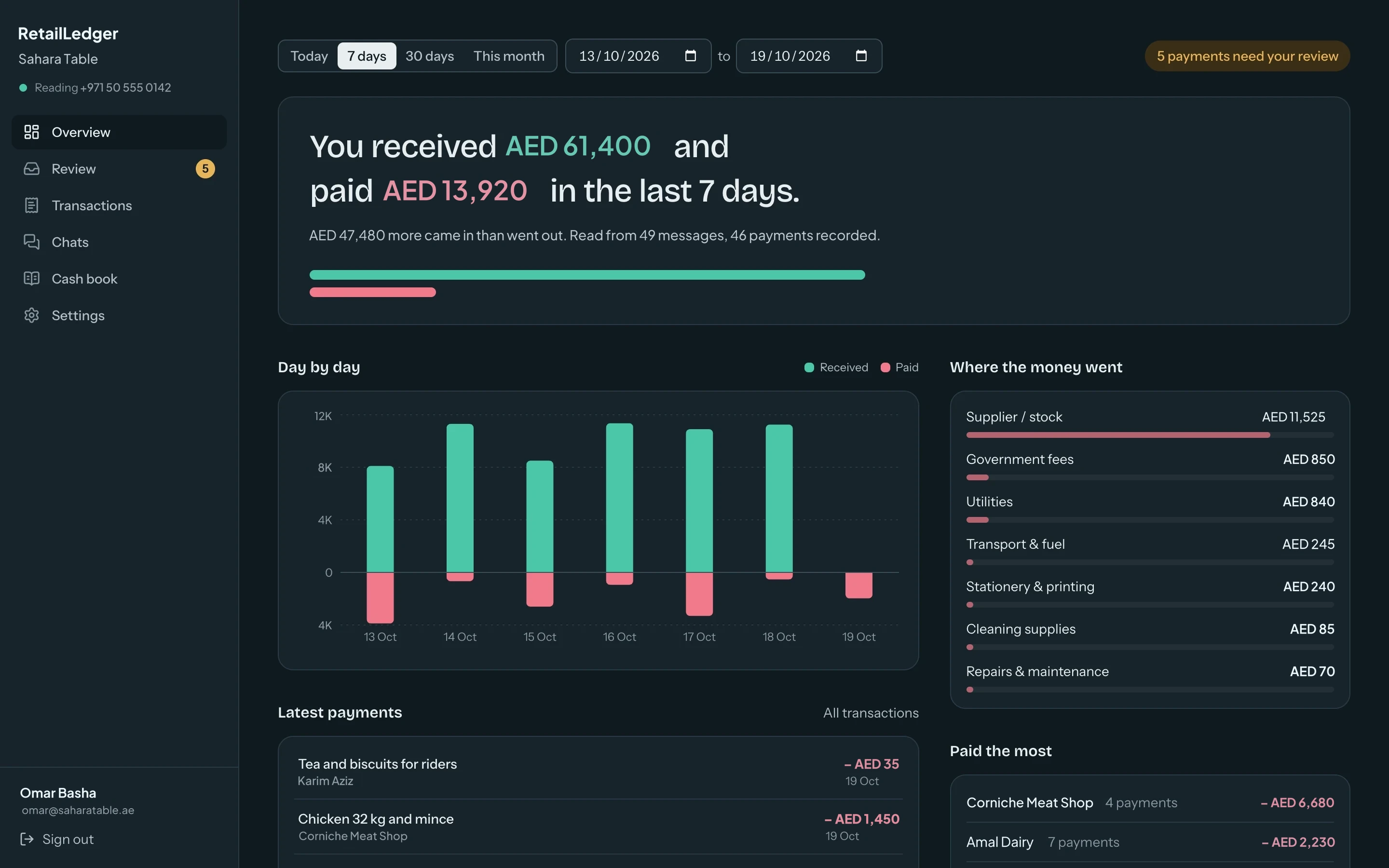
Task: Select the 7 days range
Action: point(367,56)
